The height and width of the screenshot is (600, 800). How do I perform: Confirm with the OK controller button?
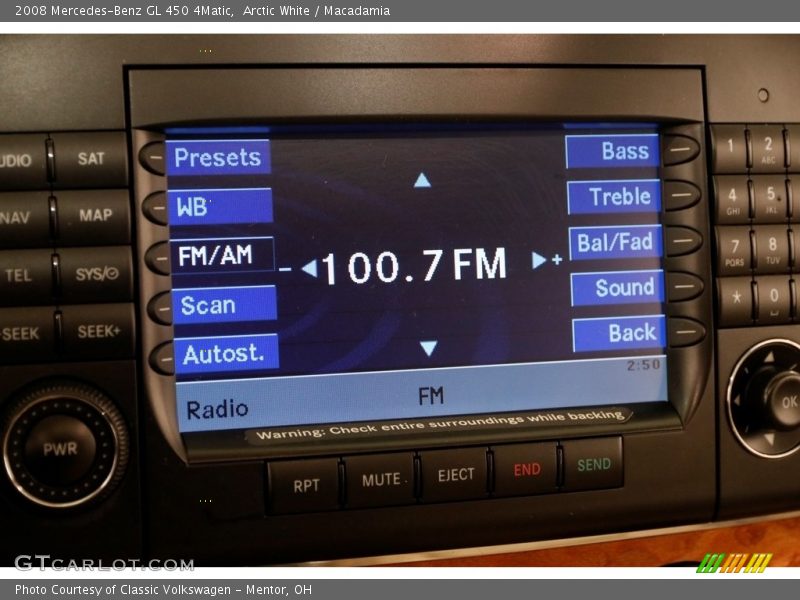pyautogui.click(x=787, y=402)
